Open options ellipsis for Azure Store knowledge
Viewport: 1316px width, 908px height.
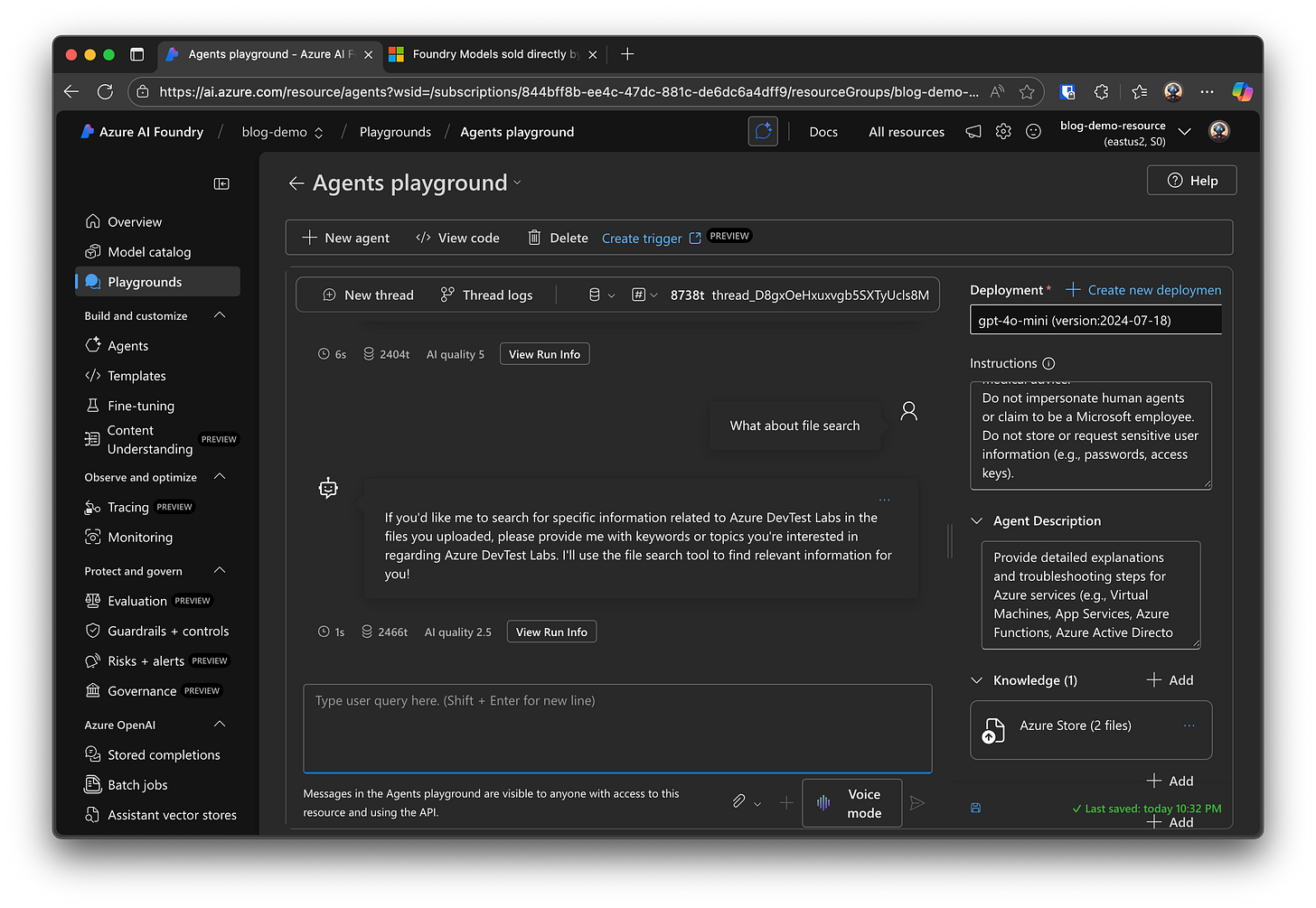coord(1189,725)
